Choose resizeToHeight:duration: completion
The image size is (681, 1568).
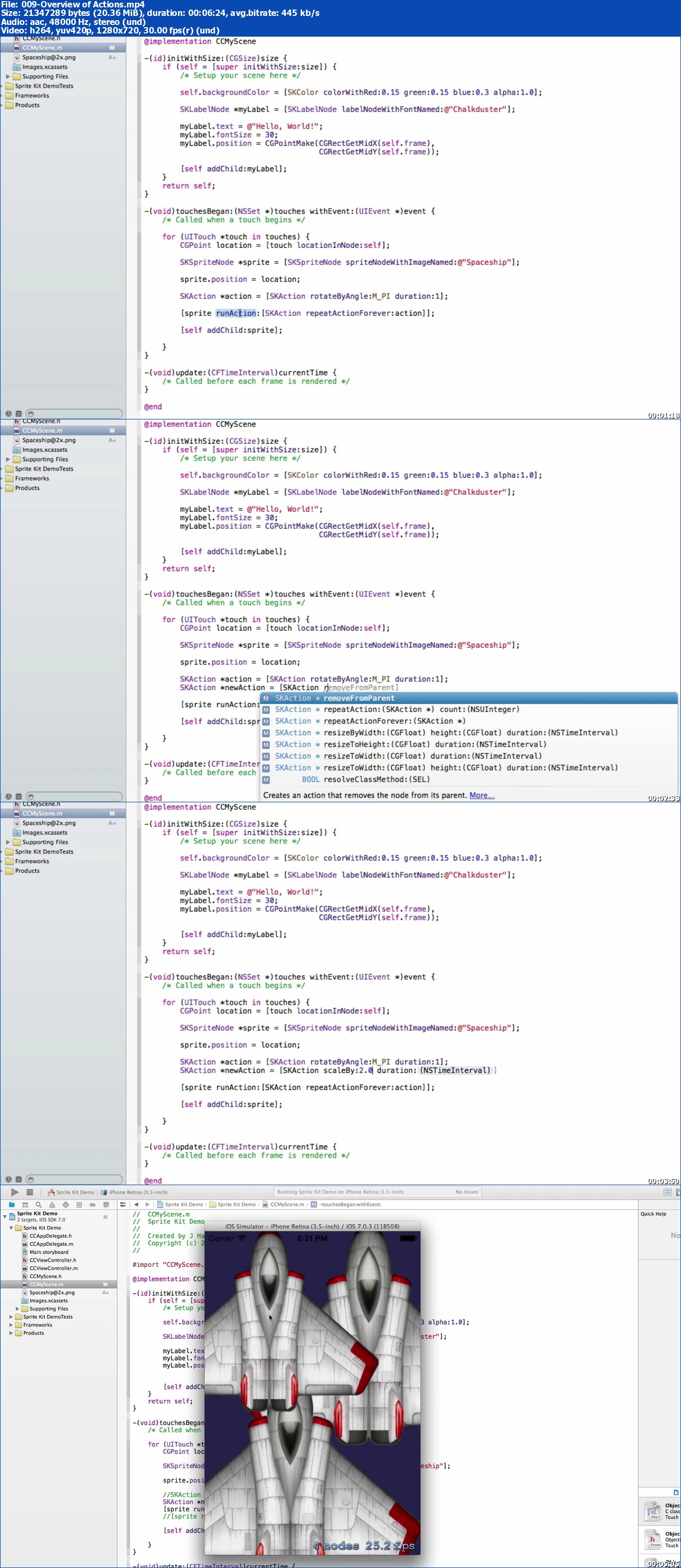point(469,744)
